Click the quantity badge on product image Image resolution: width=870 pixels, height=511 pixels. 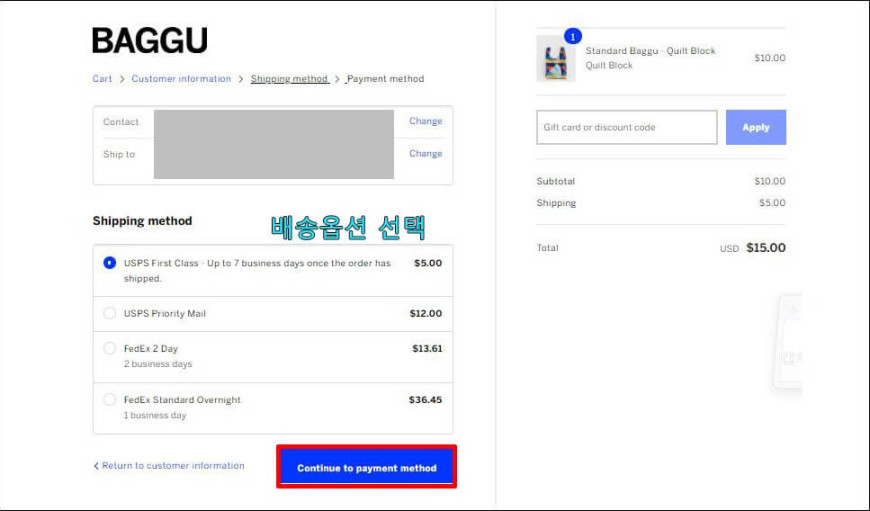click(x=573, y=37)
